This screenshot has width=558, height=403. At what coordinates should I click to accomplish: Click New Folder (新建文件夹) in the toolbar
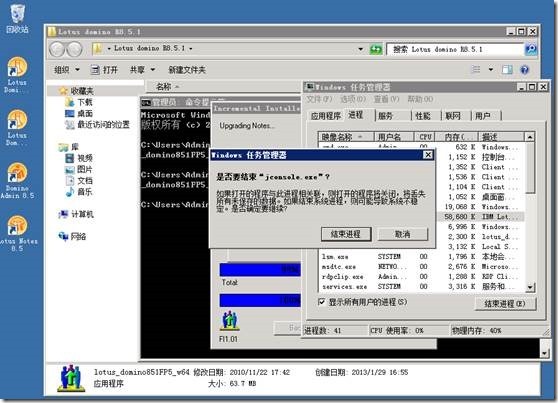(x=187, y=70)
